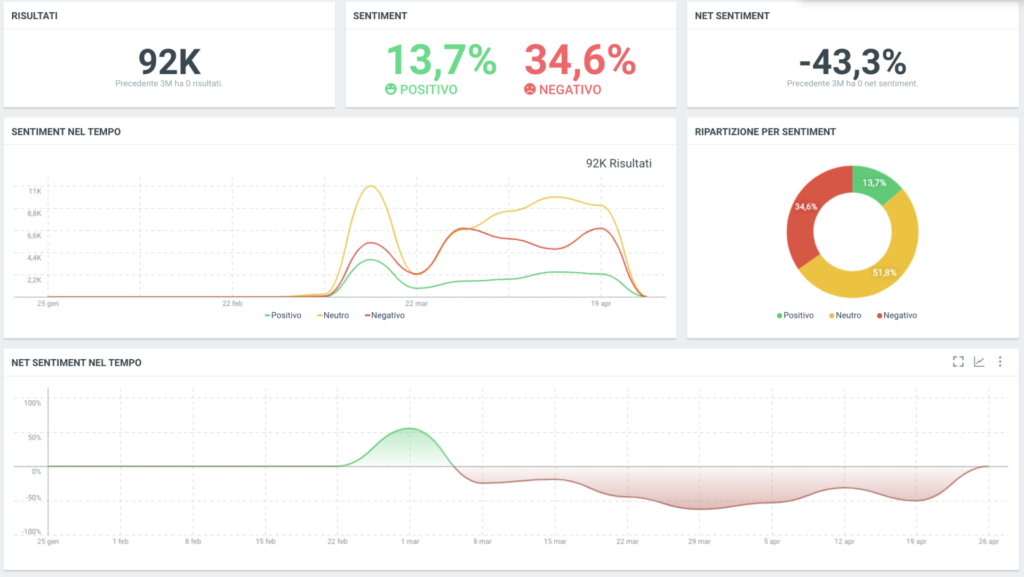Toggle Neutro in donut chart legend

[845, 315]
